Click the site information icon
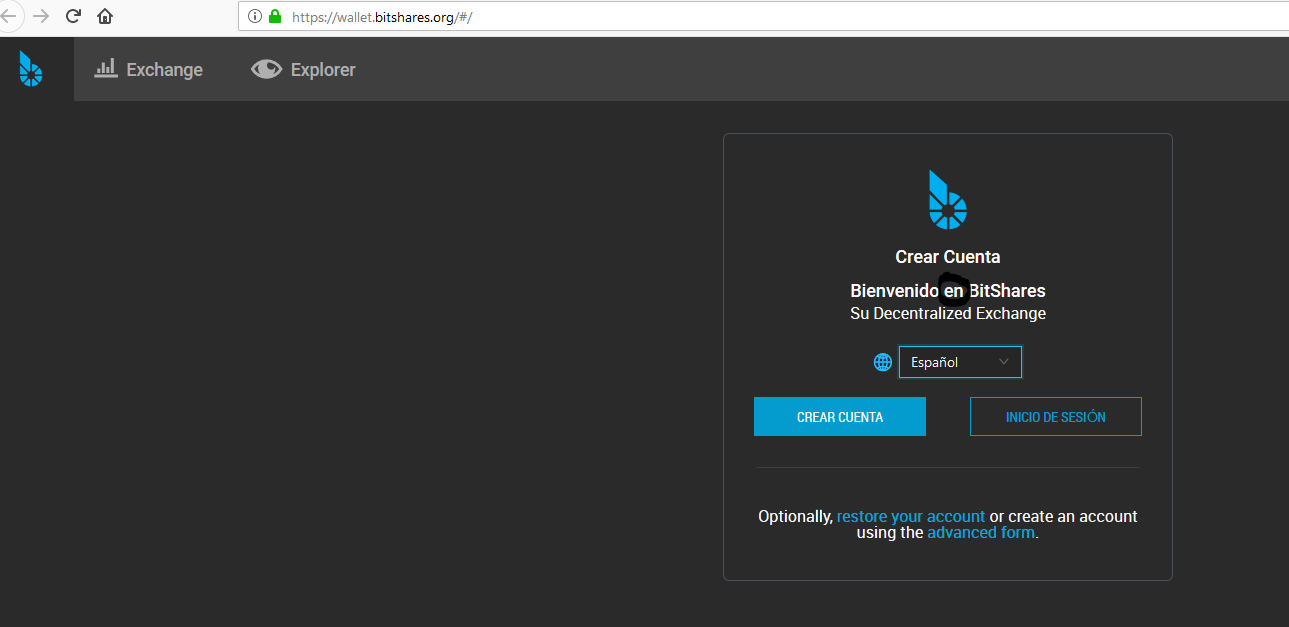1289x627 pixels. [254, 16]
